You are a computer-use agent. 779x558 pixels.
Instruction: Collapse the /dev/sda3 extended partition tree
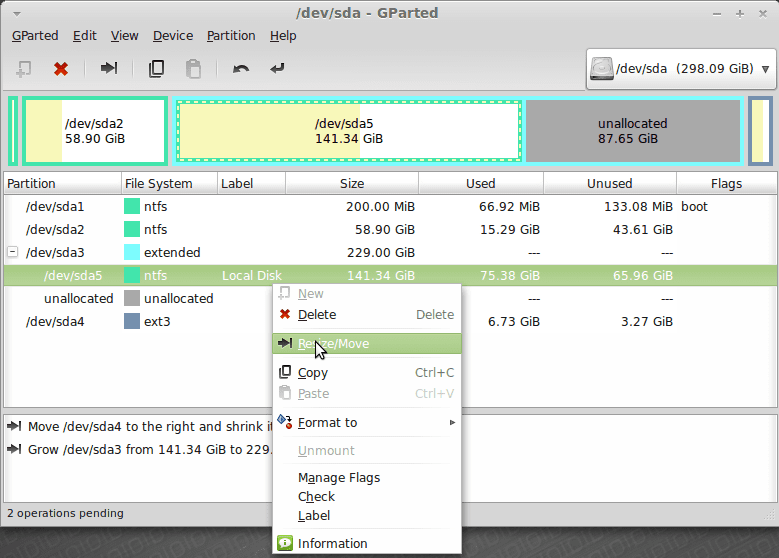12,252
